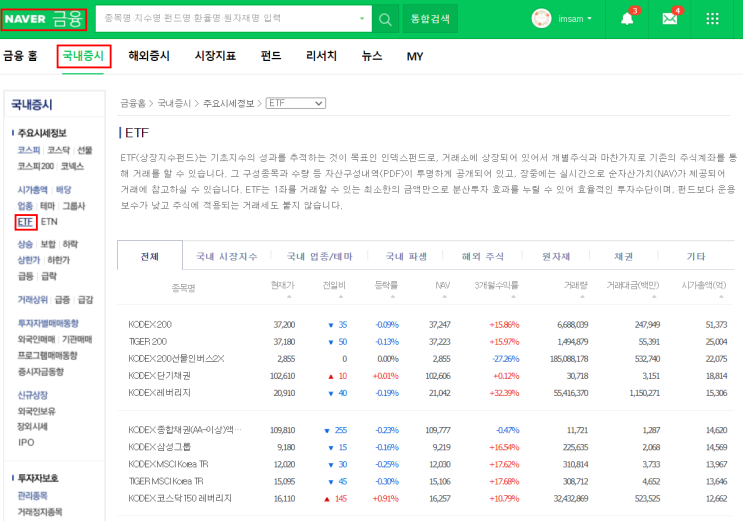743x521 pixels.
Task: Select the 전체 tab
Action: (150, 256)
